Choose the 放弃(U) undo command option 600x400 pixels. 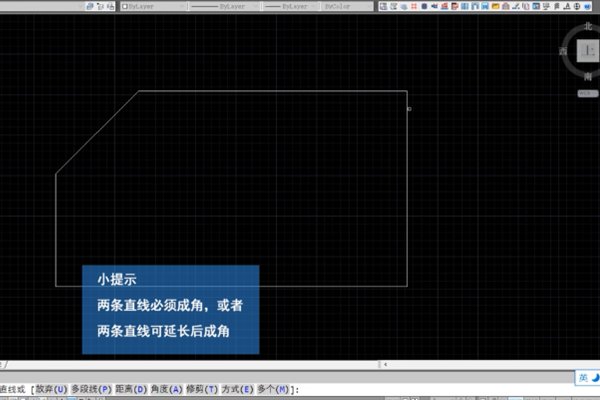pyautogui.click(x=51, y=389)
